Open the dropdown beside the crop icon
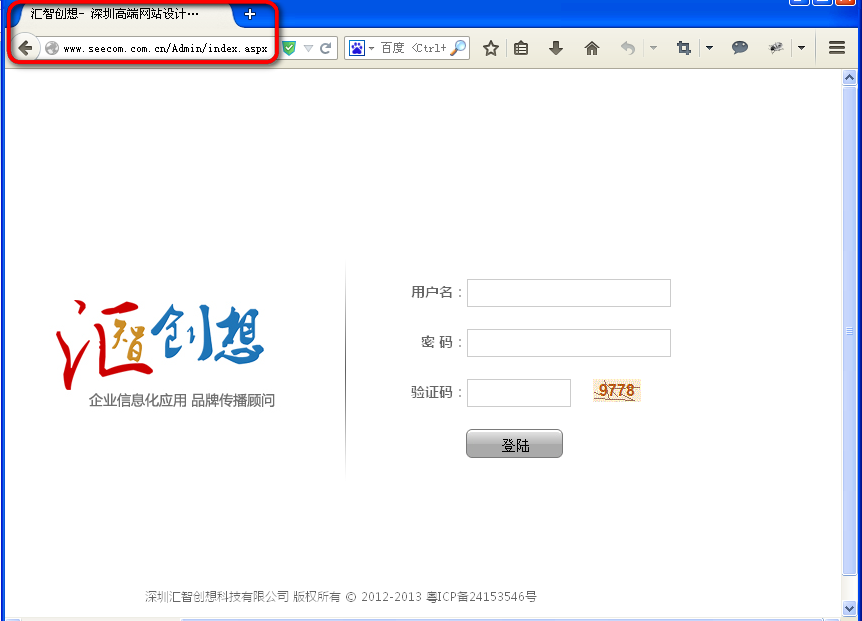Screen dimensions: 862x621 (x=709, y=48)
